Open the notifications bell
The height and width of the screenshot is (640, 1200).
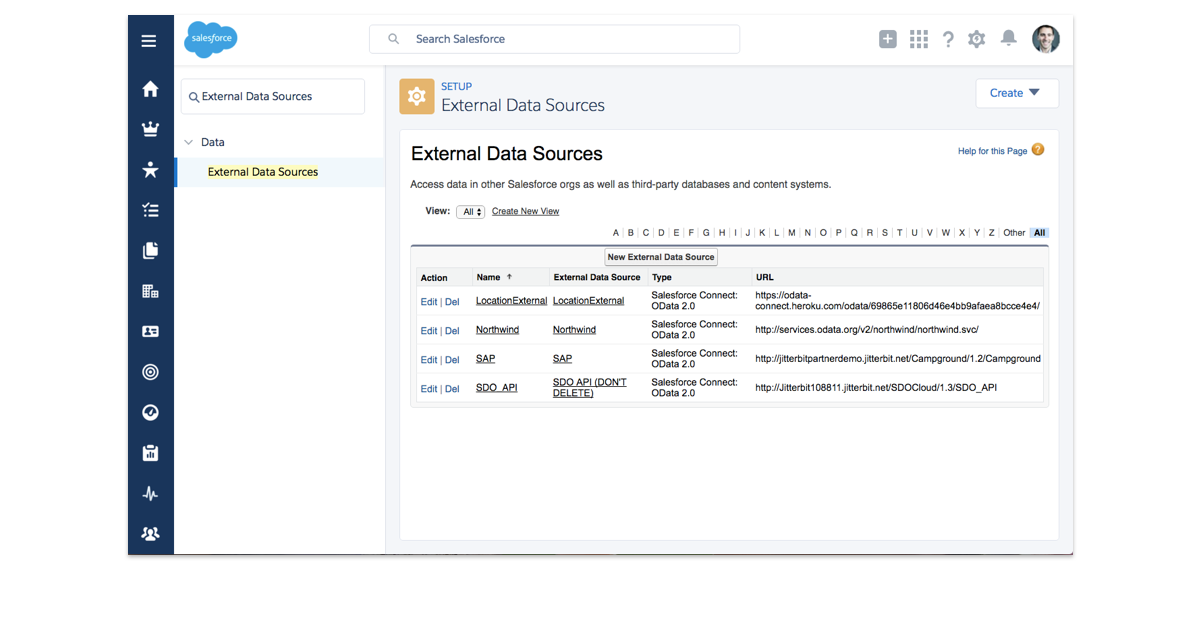[1008, 38]
